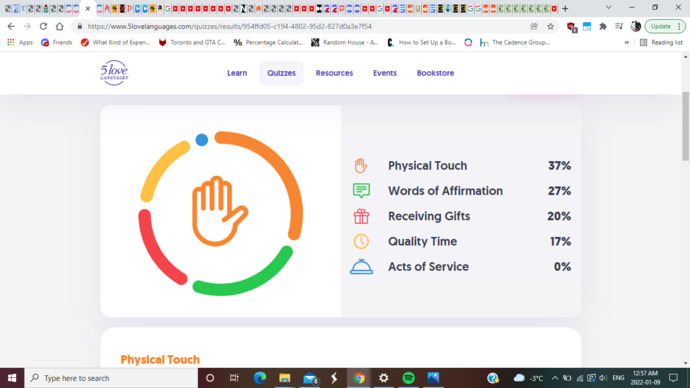
Task: Click the Chrome Update button
Action: click(665, 26)
